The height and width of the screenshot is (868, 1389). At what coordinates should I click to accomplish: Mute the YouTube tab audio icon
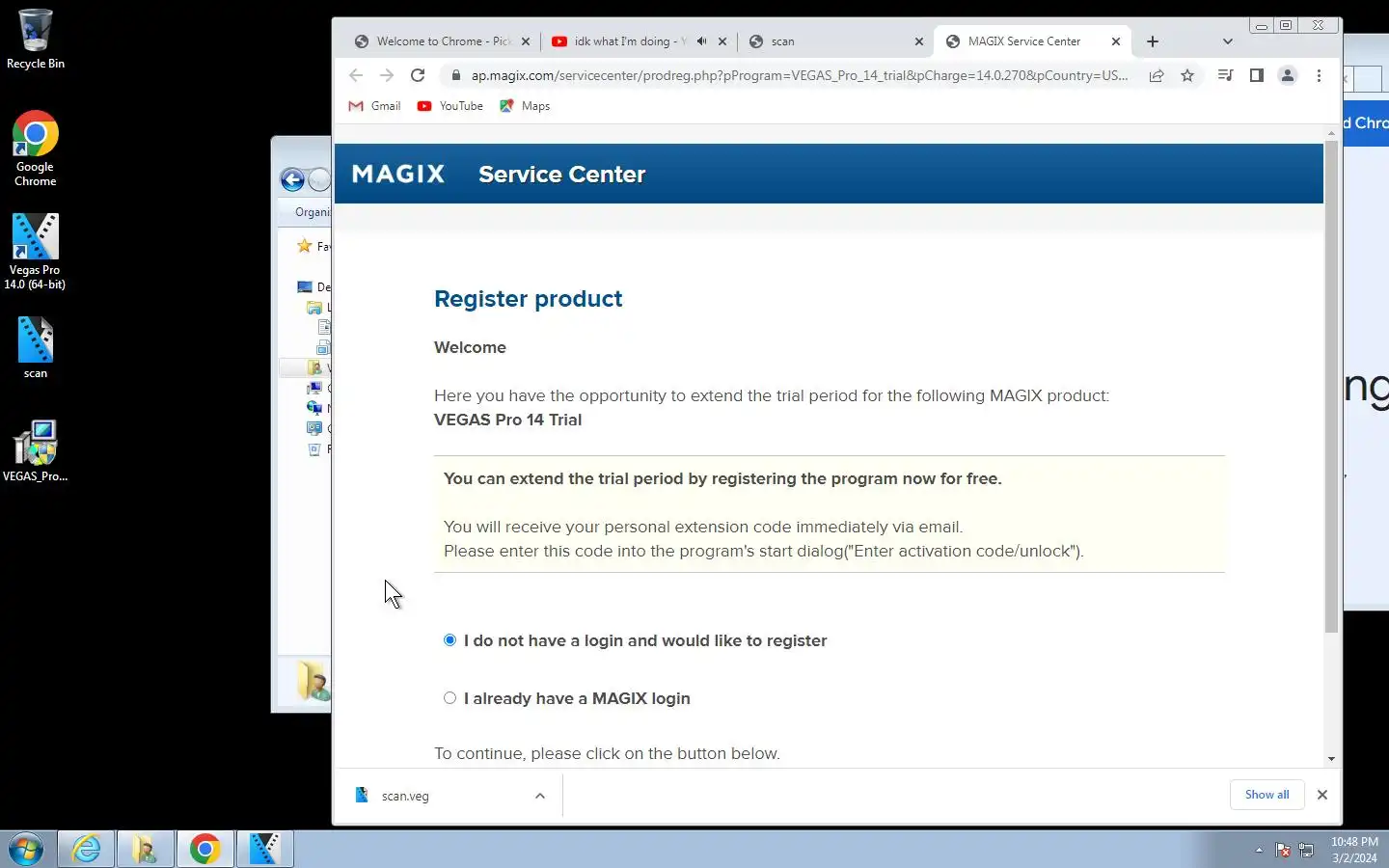click(x=702, y=41)
